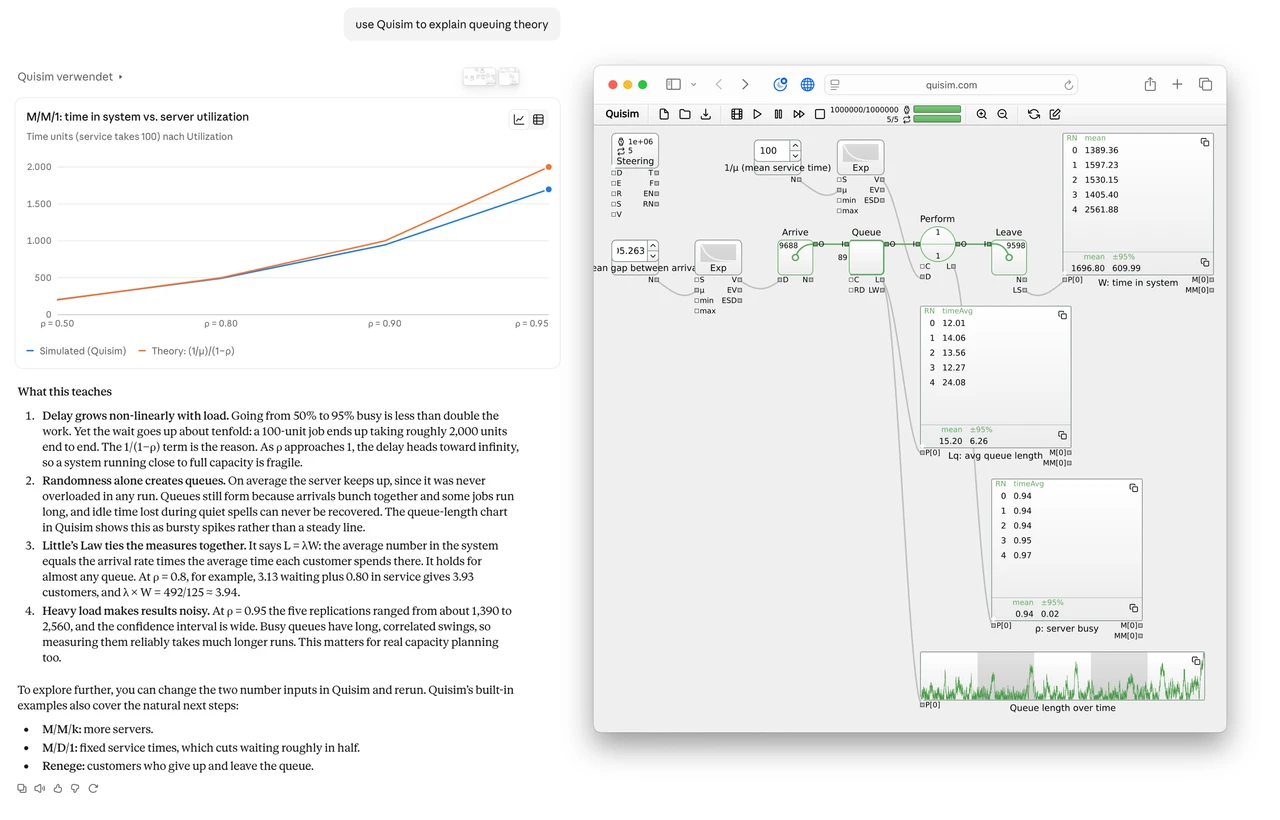The height and width of the screenshot is (820, 1280).
Task: Expand the 'Quisim verwendet' details
Action: tap(70, 77)
